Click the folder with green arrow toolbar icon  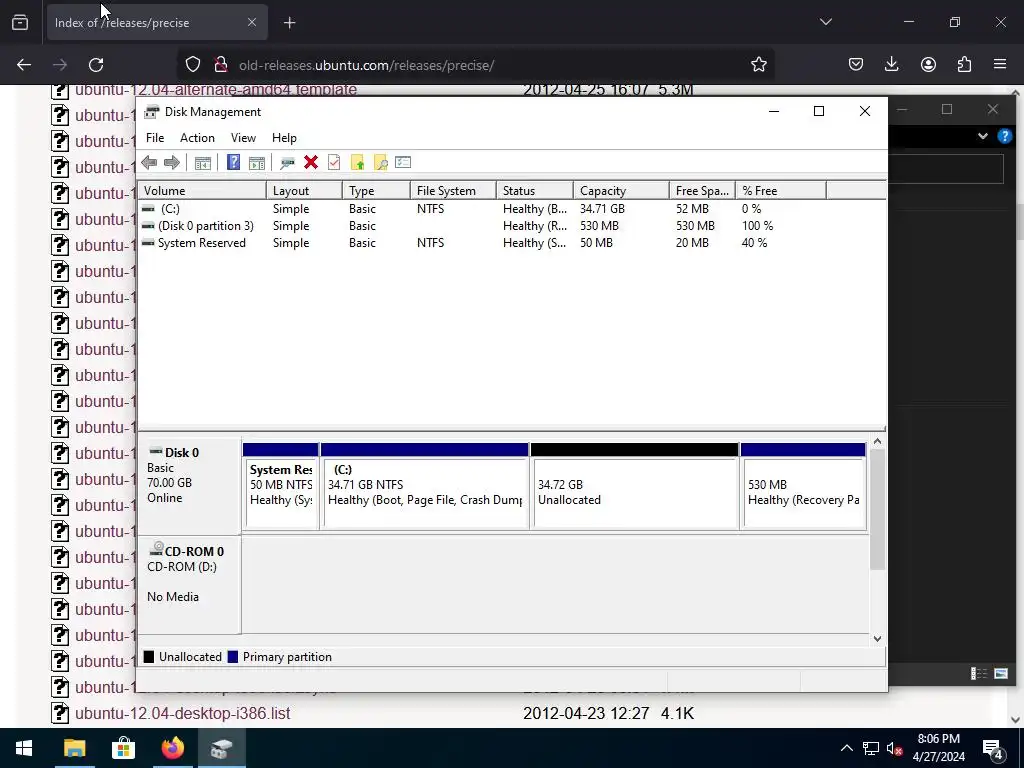coord(357,163)
